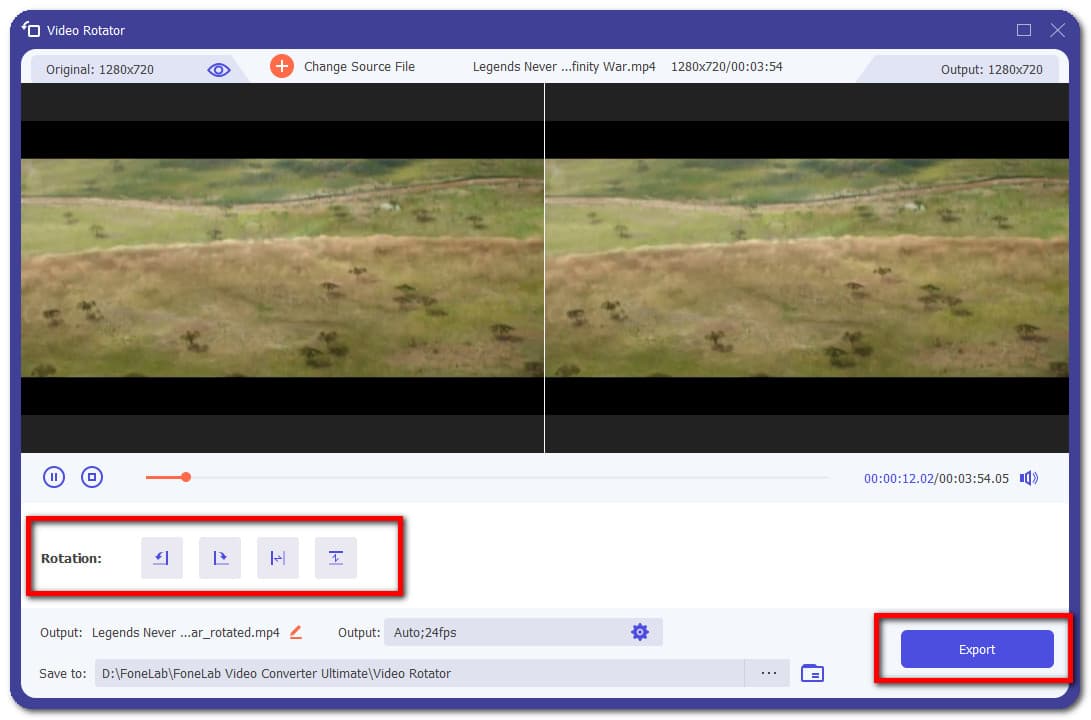1091x720 pixels.
Task: Click Change Source File
Action: pos(359,67)
